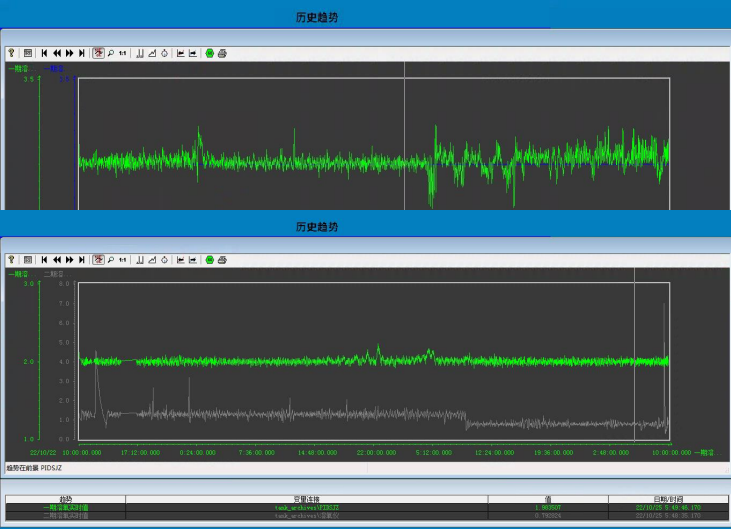Bring next trend to front in lower toolbar
The height and width of the screenshot is (529, 731).
[x=193, y=260]
